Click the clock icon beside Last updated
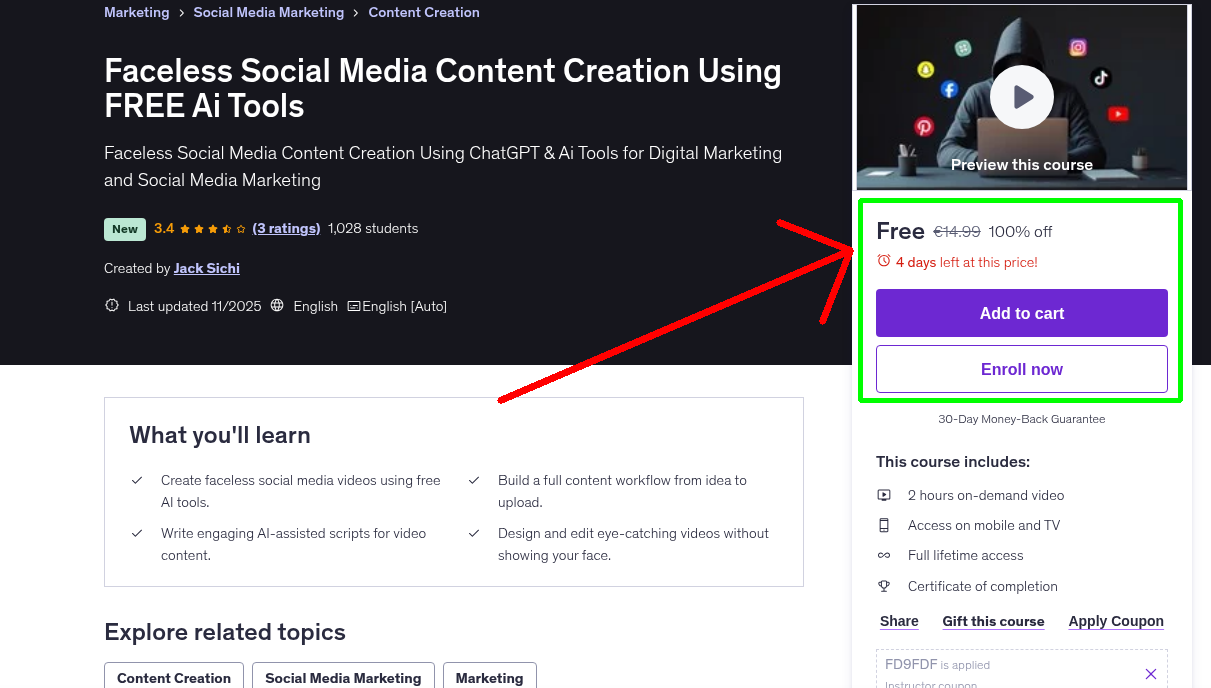 [111, 306]
